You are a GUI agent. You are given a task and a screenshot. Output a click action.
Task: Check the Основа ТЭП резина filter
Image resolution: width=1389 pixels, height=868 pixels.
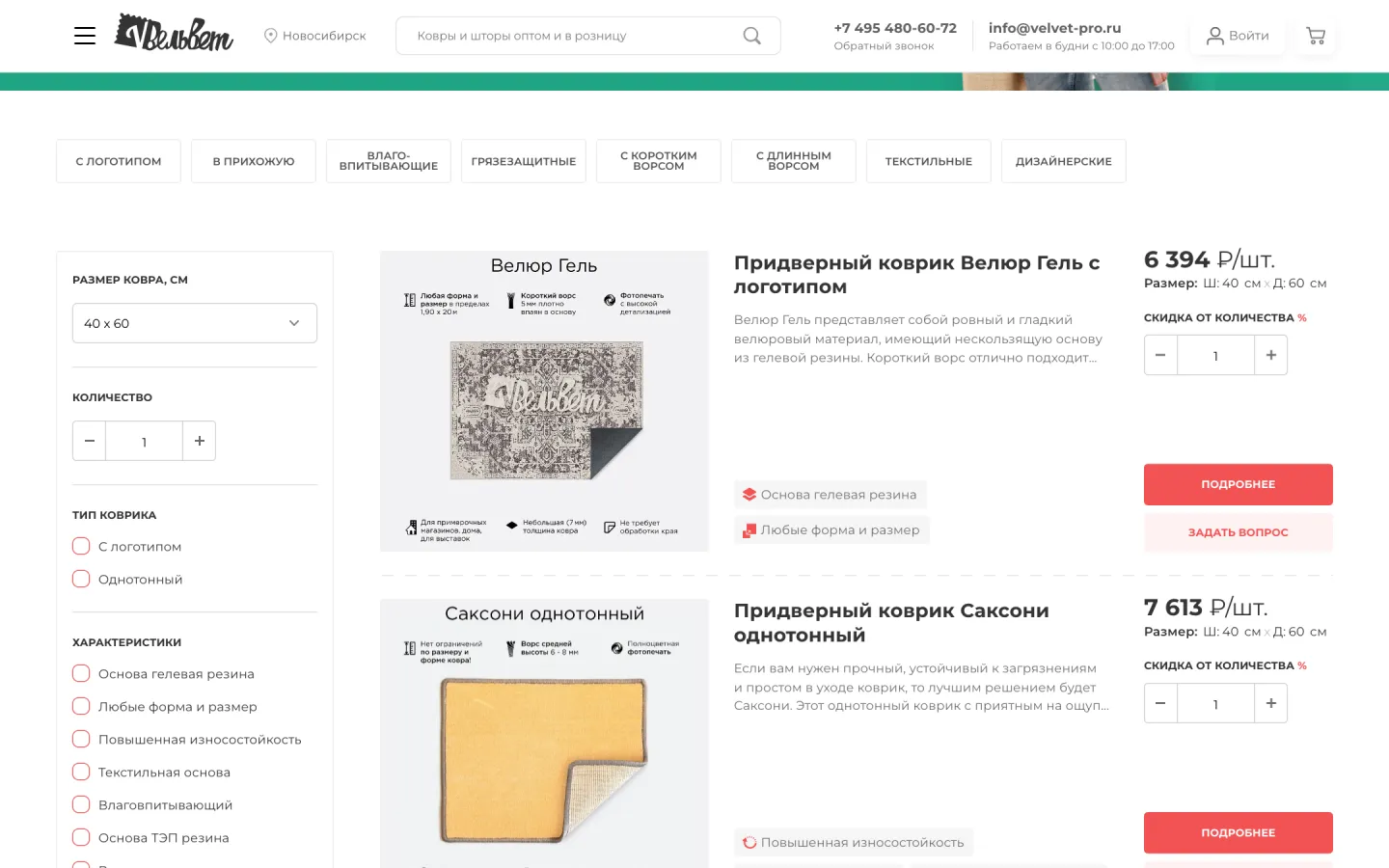point(81,837)
